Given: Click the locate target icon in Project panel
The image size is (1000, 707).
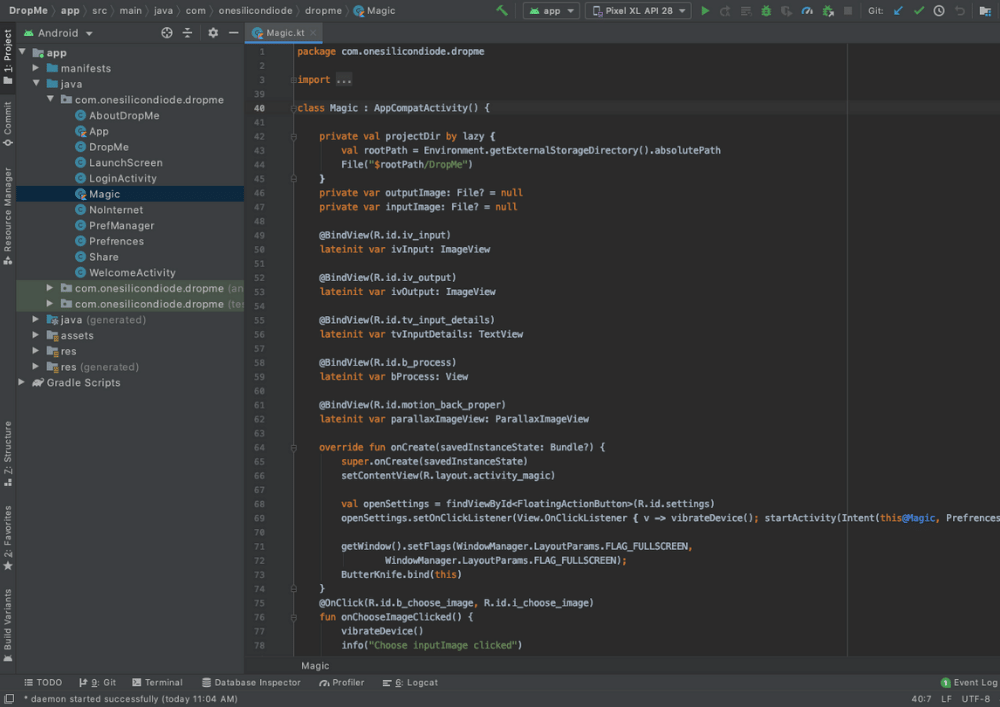Looking at the screenshot, I should pyautogui.click(x=167, y=33).
